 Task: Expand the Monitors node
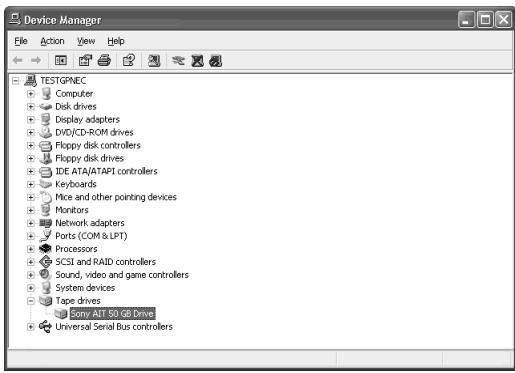point(30,210)
